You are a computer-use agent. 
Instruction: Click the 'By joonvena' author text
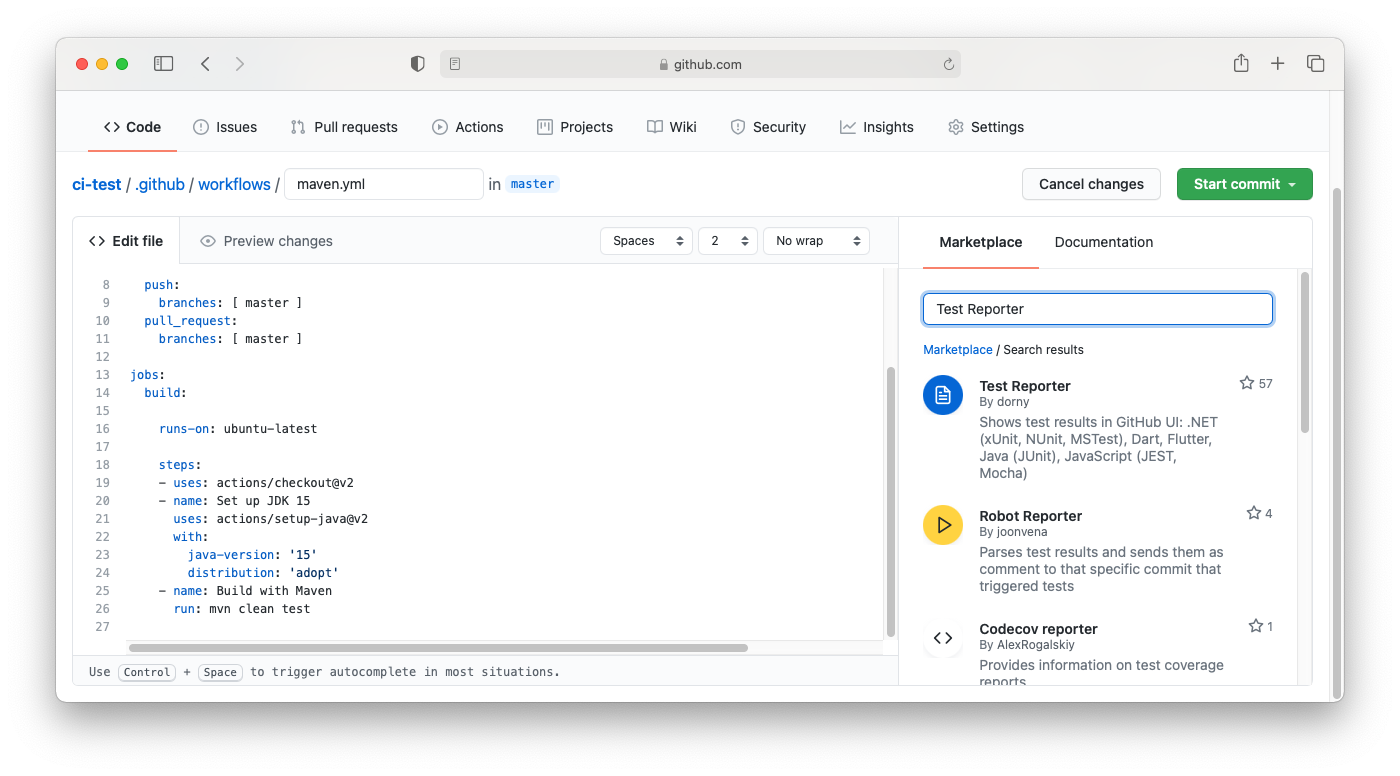coord(1013,532)
